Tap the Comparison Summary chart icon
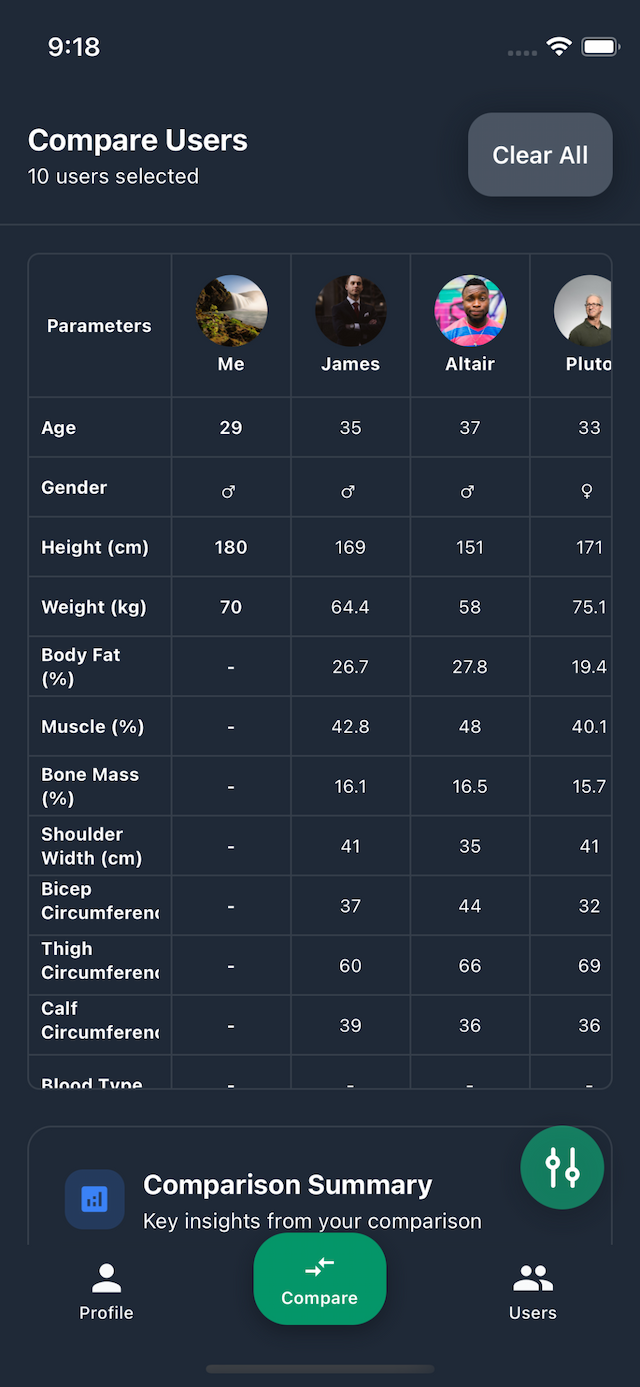 click(95, 1199)
